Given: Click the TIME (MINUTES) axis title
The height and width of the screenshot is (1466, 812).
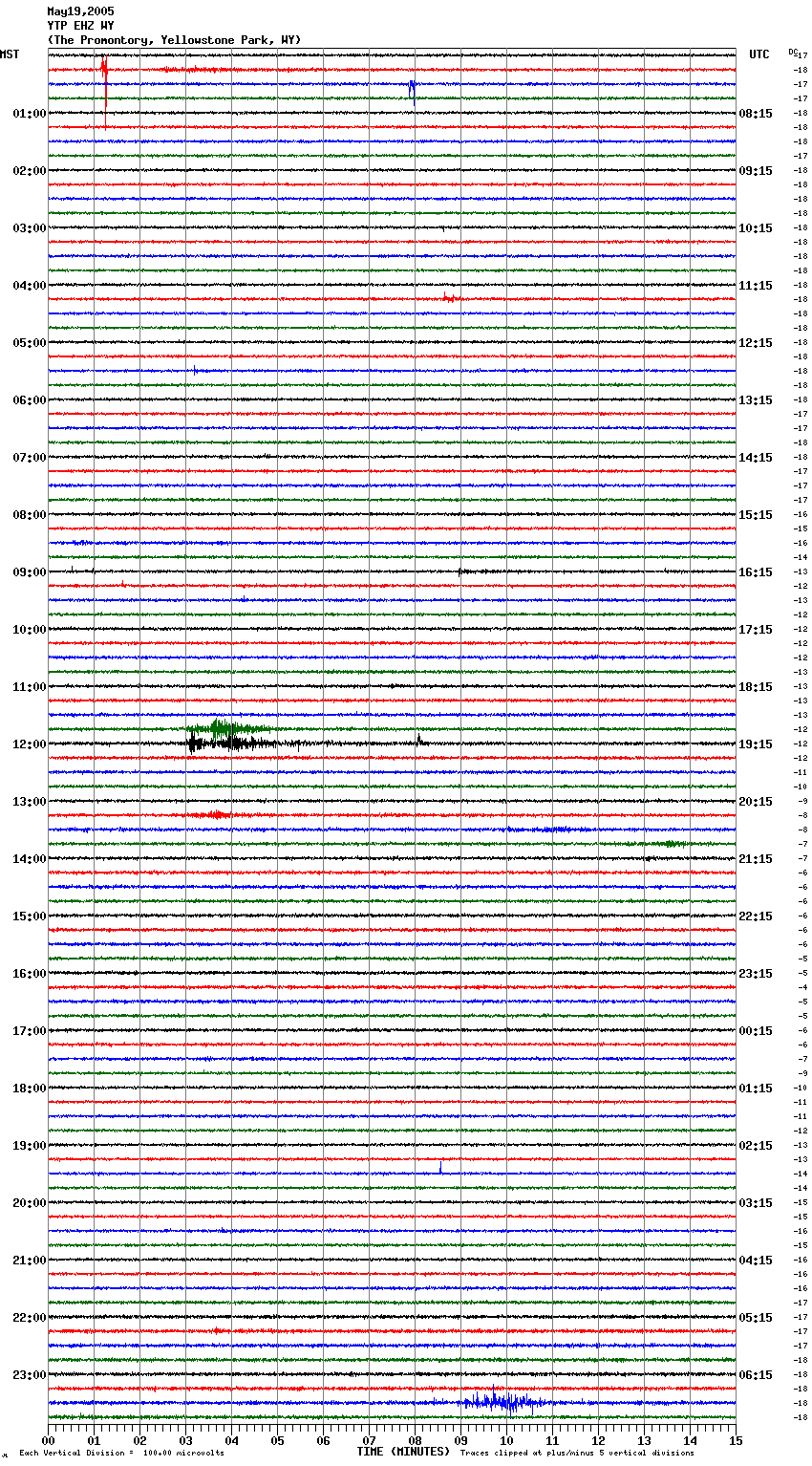Looking at the screenshot, I should (403, 1452).
